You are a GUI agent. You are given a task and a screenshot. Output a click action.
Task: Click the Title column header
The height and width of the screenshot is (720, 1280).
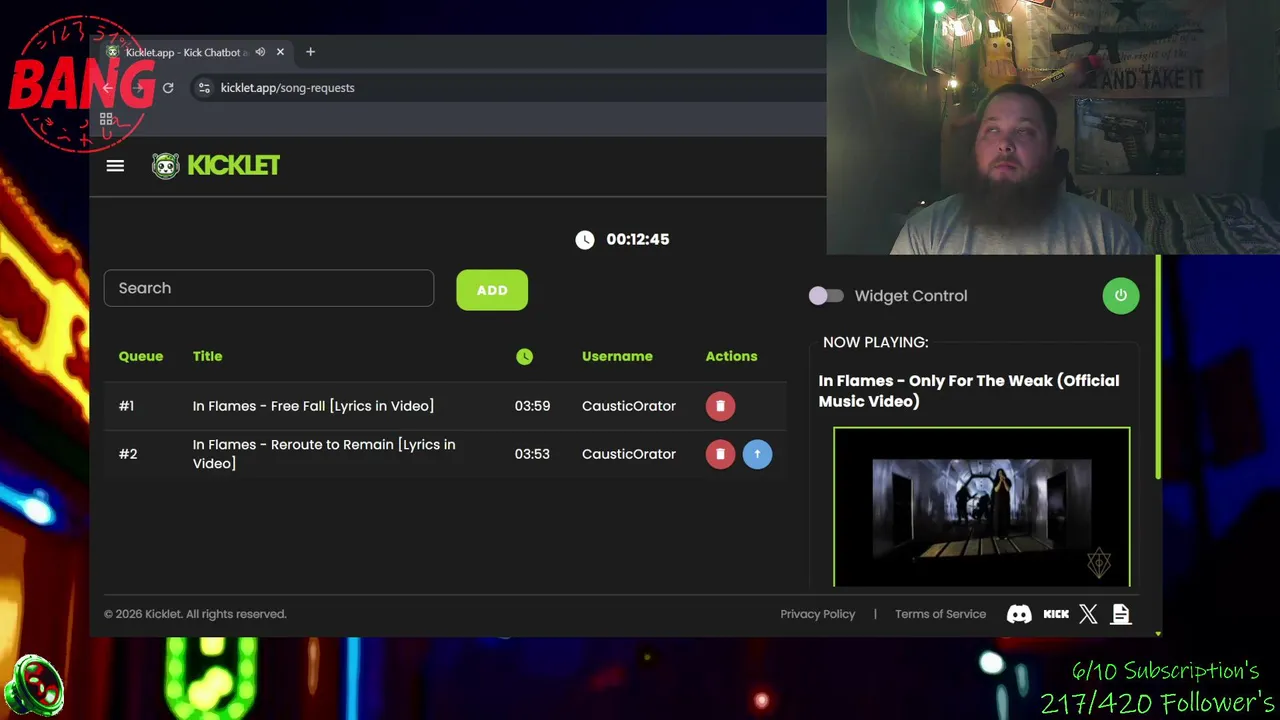(x=207, y=356)
